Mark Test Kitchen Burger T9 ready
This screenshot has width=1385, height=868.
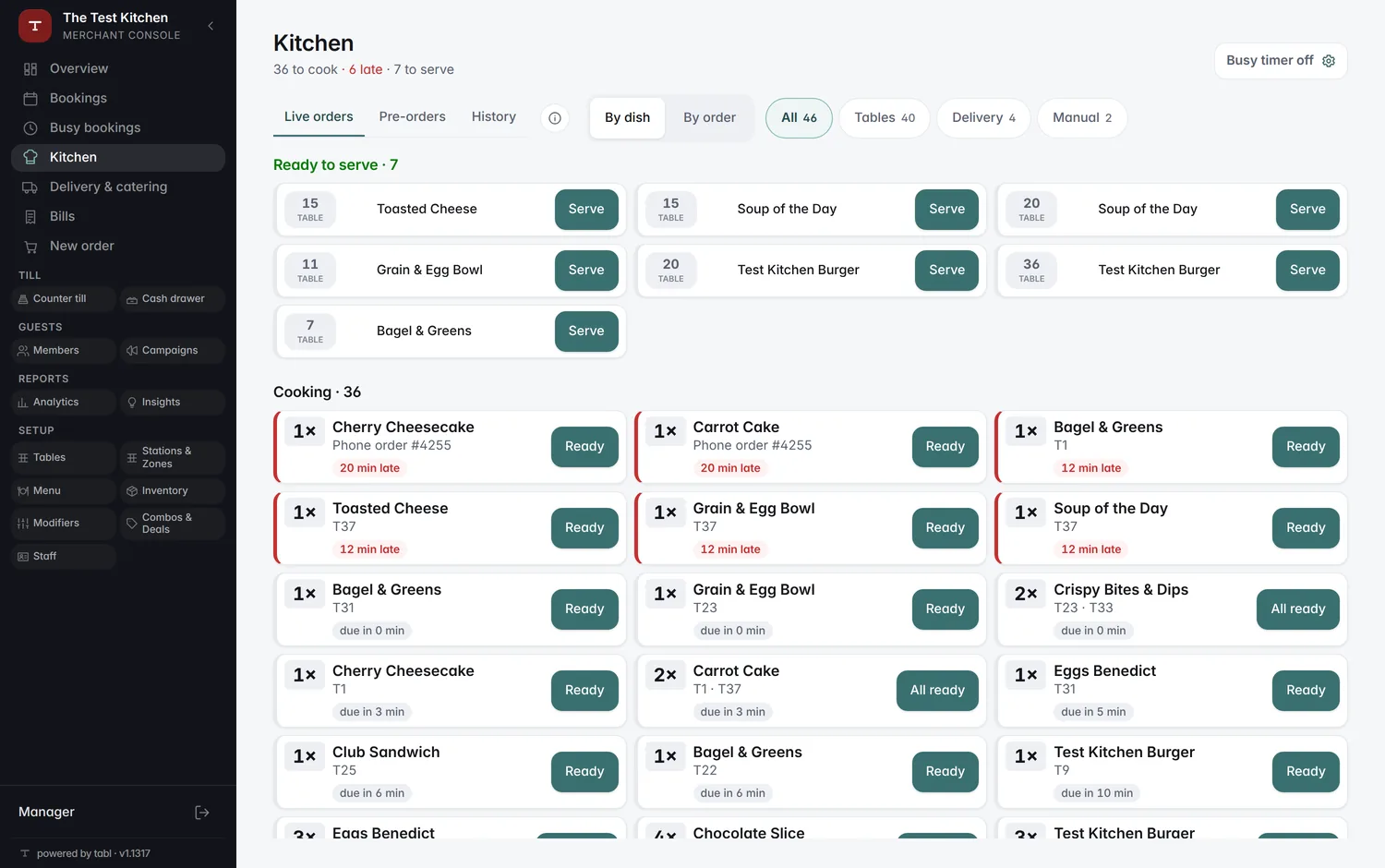[1306, 772]
